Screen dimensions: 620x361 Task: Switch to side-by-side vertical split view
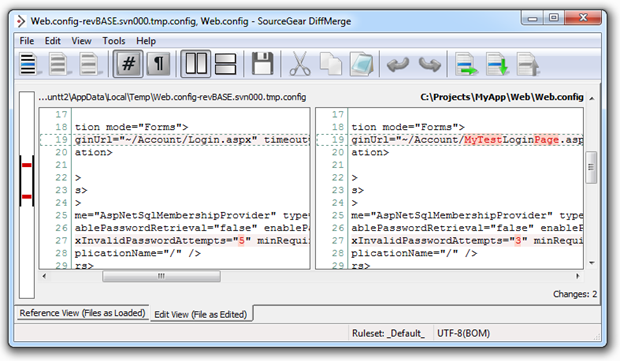[196, 64]
